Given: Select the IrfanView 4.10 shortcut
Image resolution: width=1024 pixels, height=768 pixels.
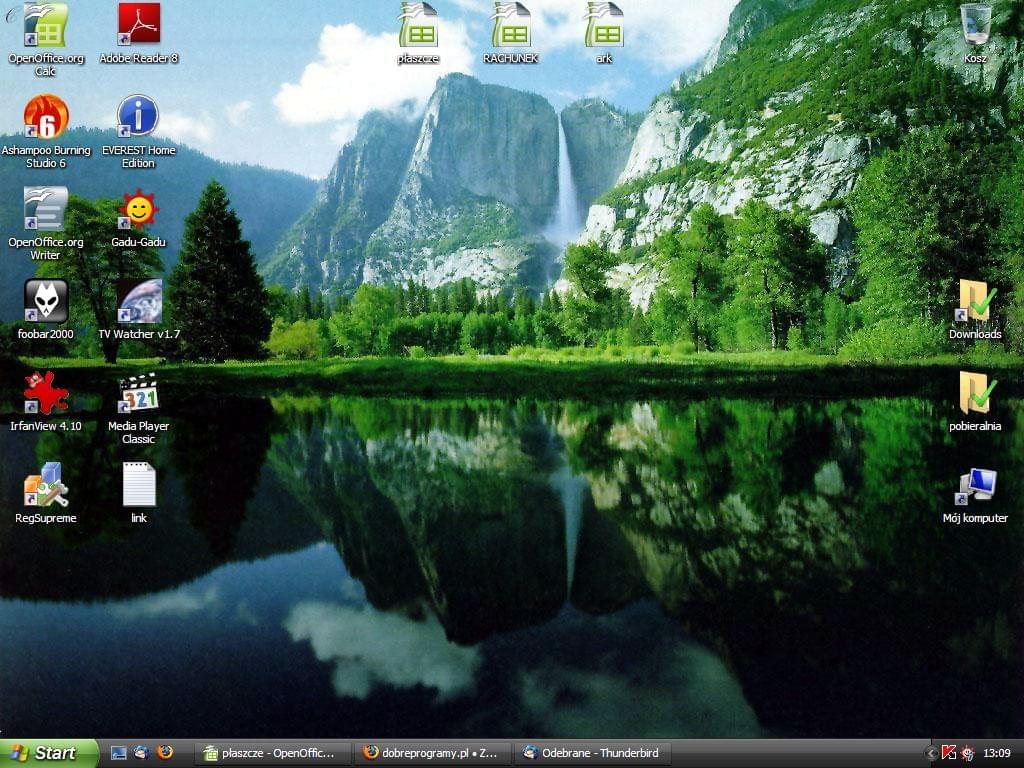Looking at the screenshot, I should point(46,393).
